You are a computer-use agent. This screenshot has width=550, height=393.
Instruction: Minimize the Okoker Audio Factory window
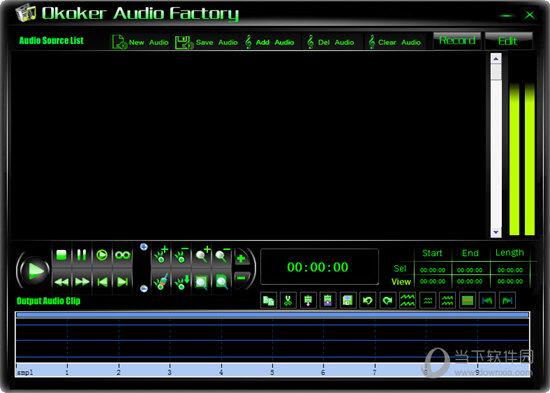click(506, 15)
